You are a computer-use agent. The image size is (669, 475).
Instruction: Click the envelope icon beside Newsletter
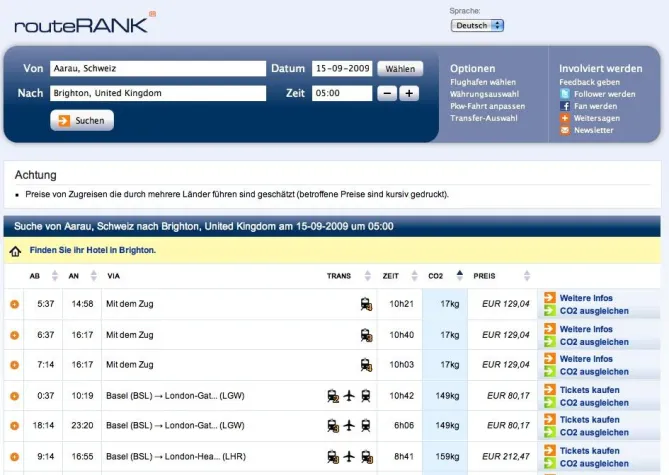(x=565, y=130)
